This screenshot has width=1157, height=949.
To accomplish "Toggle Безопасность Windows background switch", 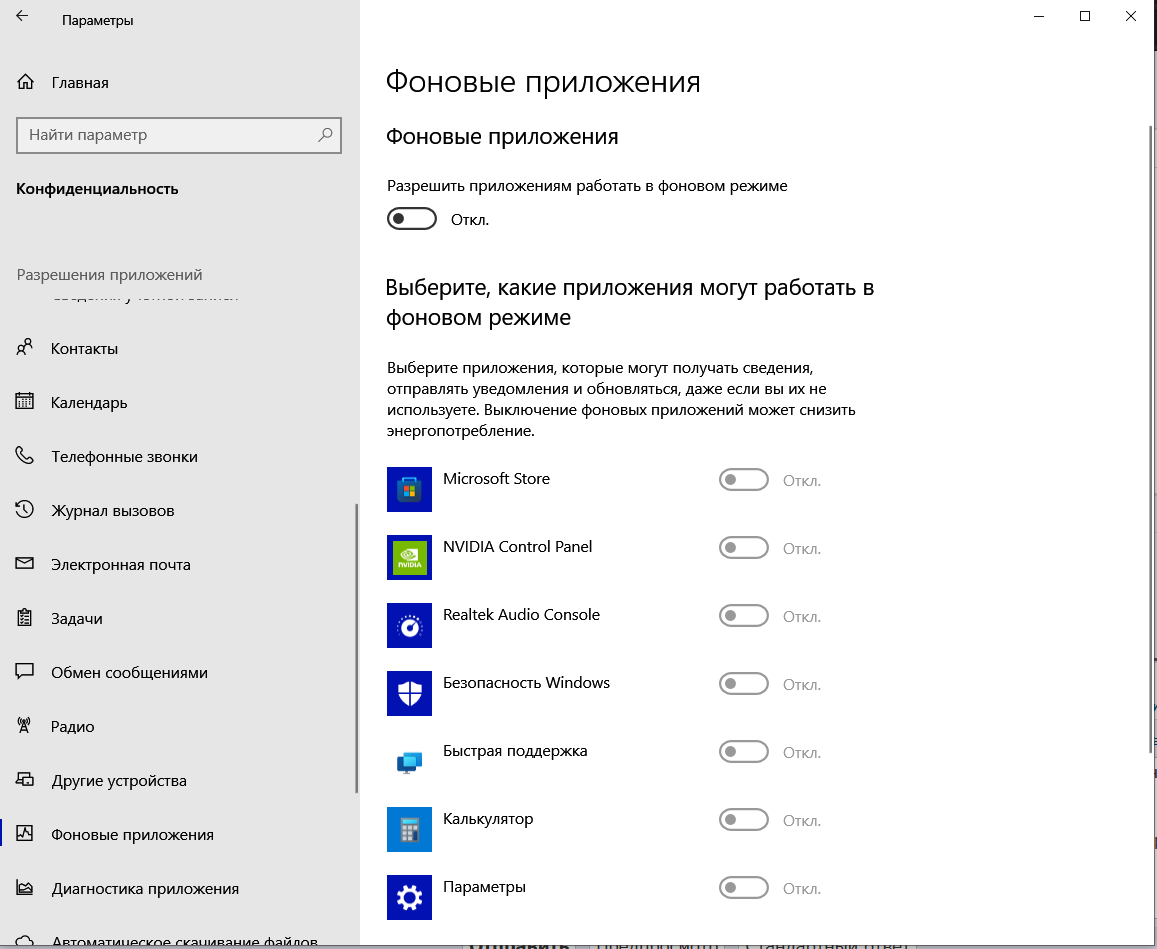I will pos(744,683).
